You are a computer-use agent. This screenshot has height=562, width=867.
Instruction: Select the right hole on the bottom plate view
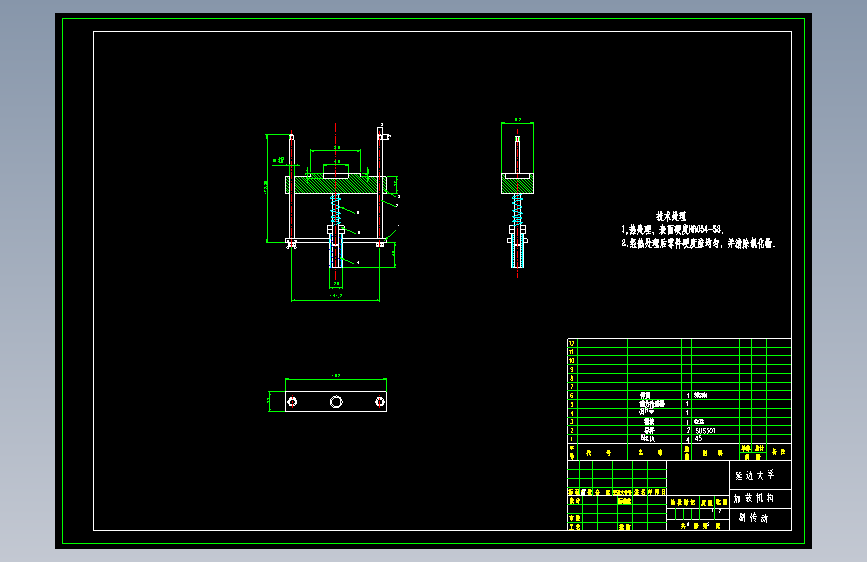pyautogui.click(x=380, y=402)
